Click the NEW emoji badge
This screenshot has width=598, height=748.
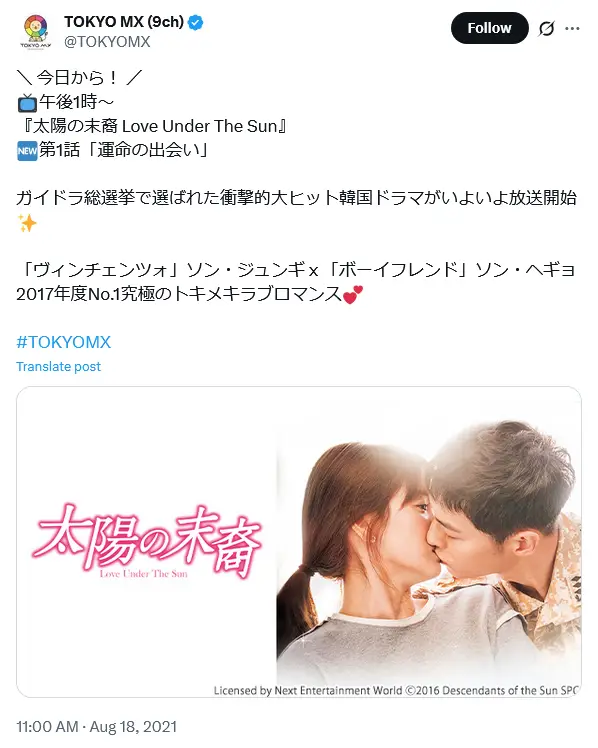click(27, 151)
